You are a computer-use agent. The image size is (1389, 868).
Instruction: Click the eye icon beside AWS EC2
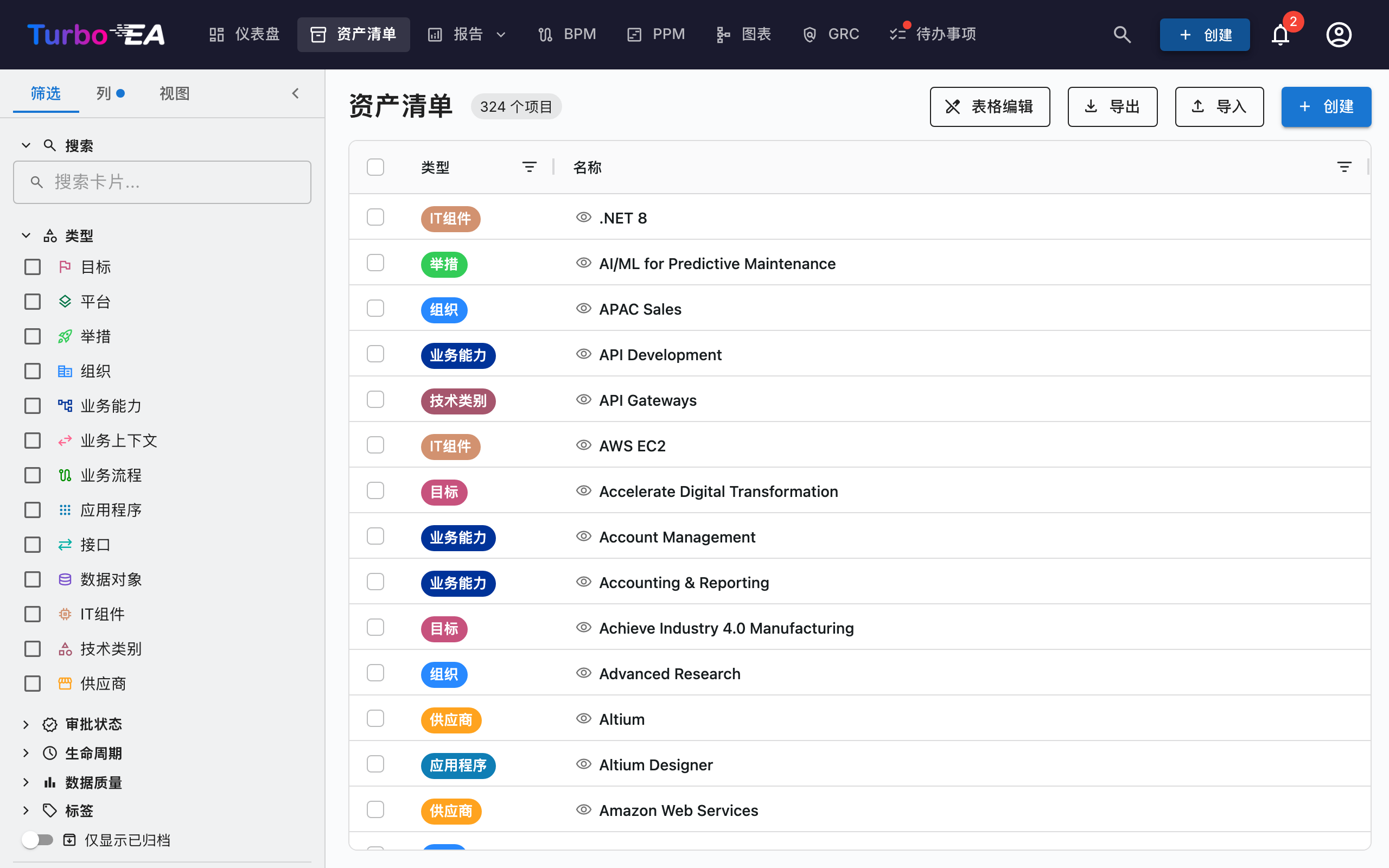[x=583, y=445]
